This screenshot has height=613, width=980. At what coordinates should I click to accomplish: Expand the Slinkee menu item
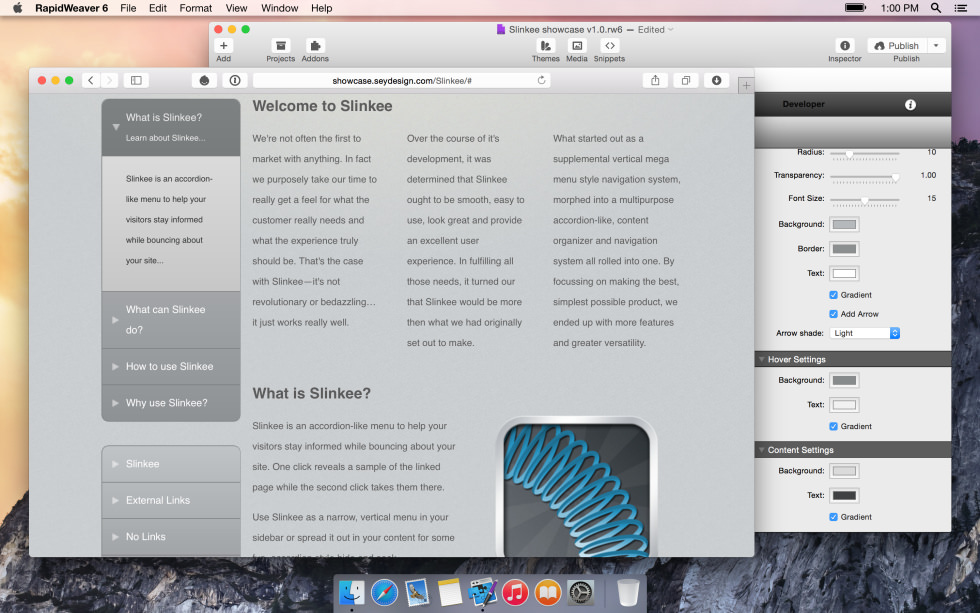[x=171, y=464]
